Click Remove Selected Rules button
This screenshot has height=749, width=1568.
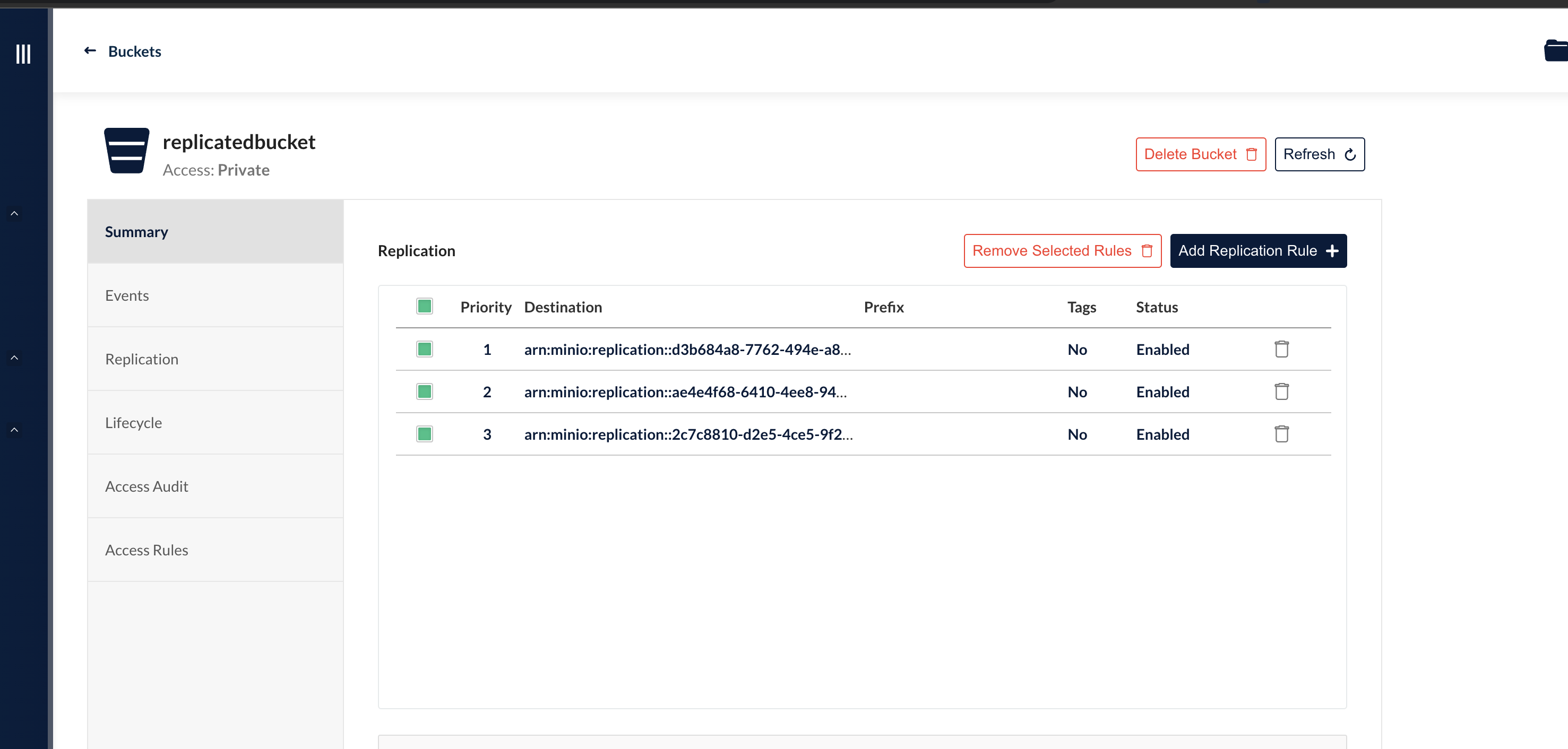1062,251
